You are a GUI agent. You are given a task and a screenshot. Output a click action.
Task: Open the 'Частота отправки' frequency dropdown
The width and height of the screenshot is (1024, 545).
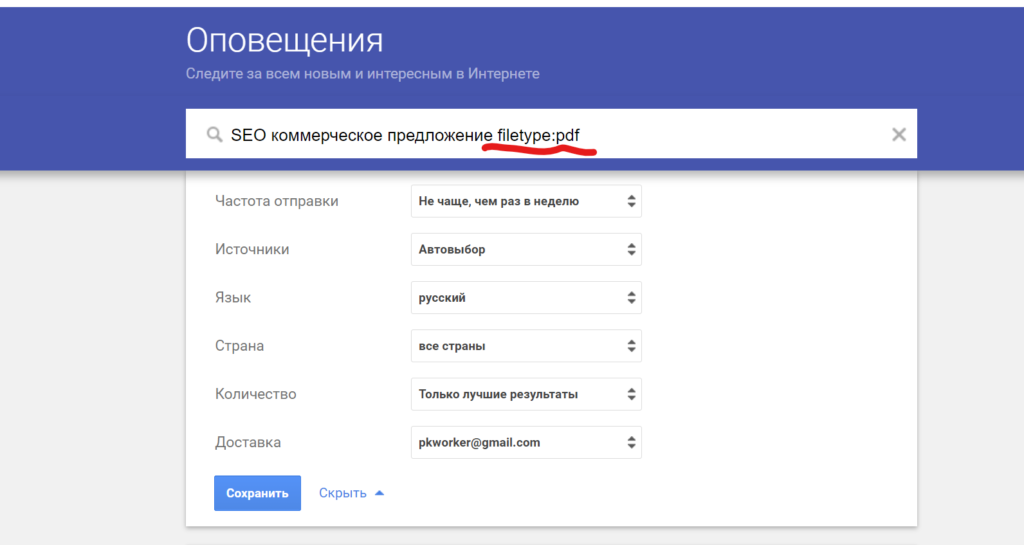click(525, 201)
